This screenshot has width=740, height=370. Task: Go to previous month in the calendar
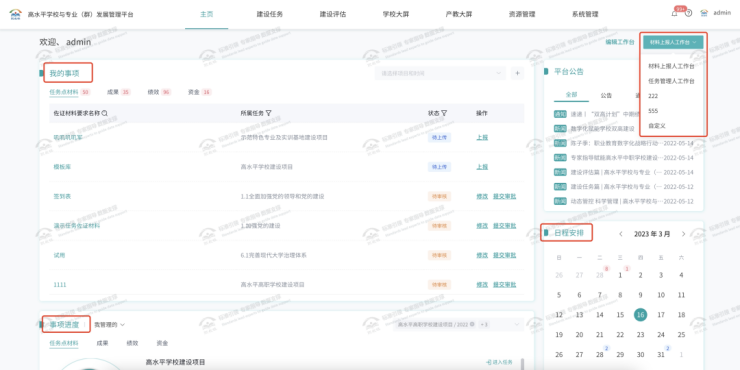click(x=621, y=234)
